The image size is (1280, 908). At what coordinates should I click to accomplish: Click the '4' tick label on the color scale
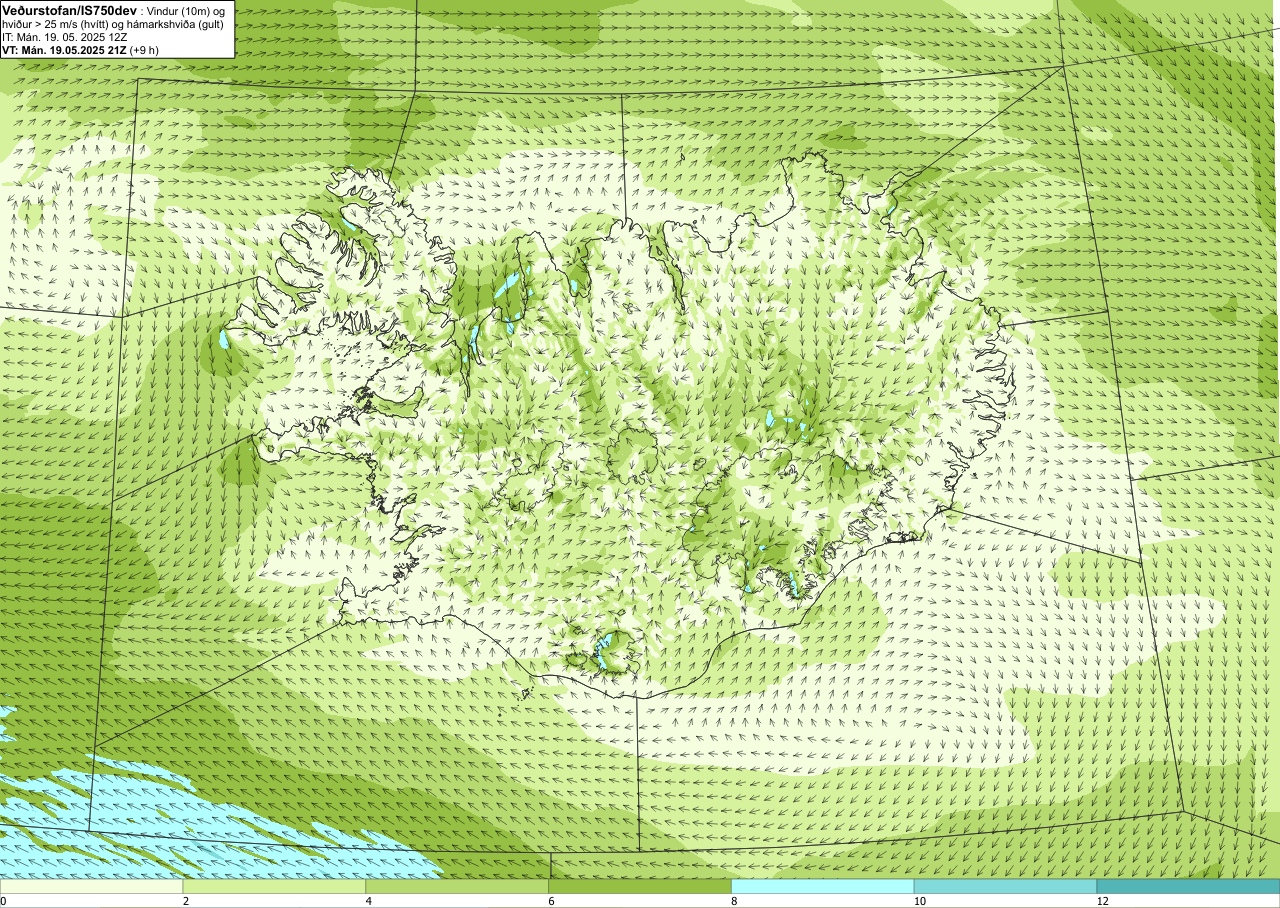pyautogui.click(x=369, y=901)
